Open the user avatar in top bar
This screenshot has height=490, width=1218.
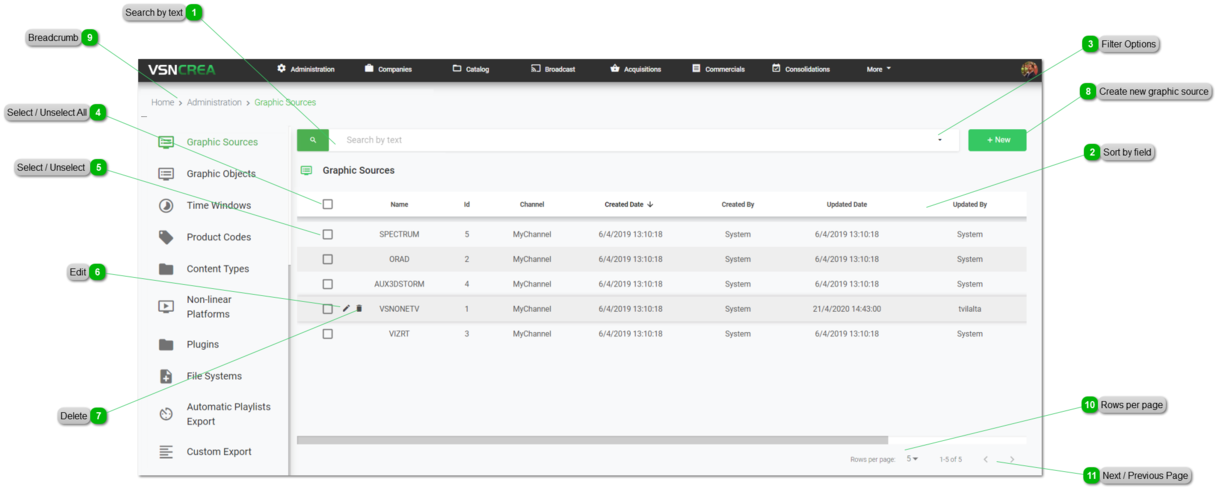pyautogui.click(x=1028, y=70)
